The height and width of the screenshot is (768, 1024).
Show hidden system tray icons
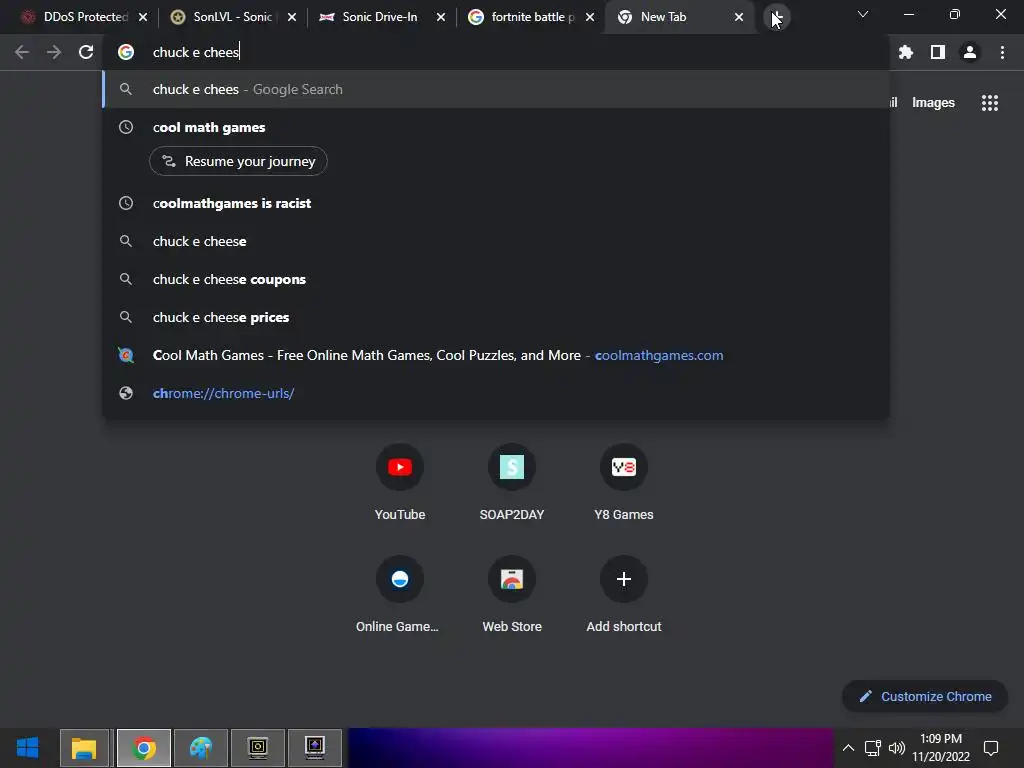848,748
